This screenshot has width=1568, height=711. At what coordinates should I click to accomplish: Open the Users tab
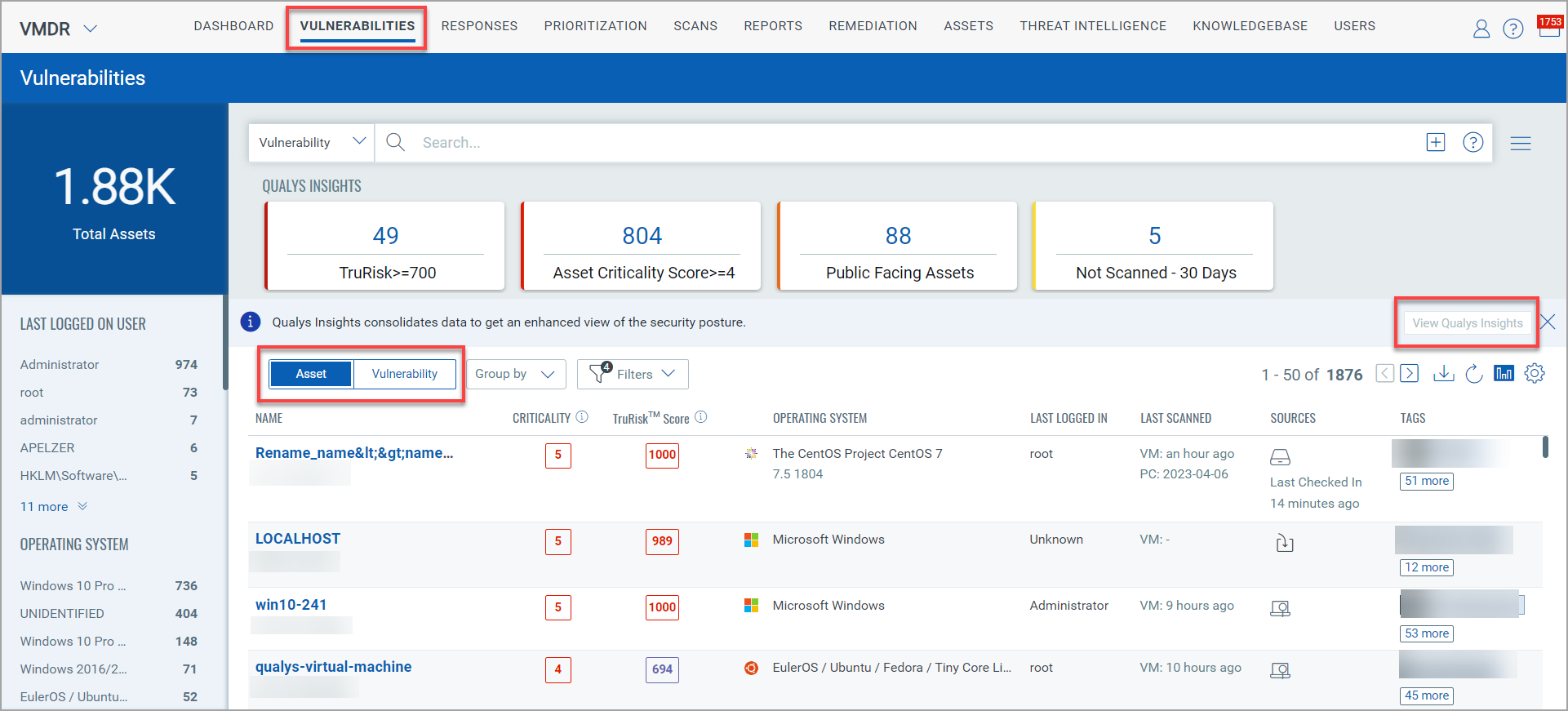[x=1354, y=26]
